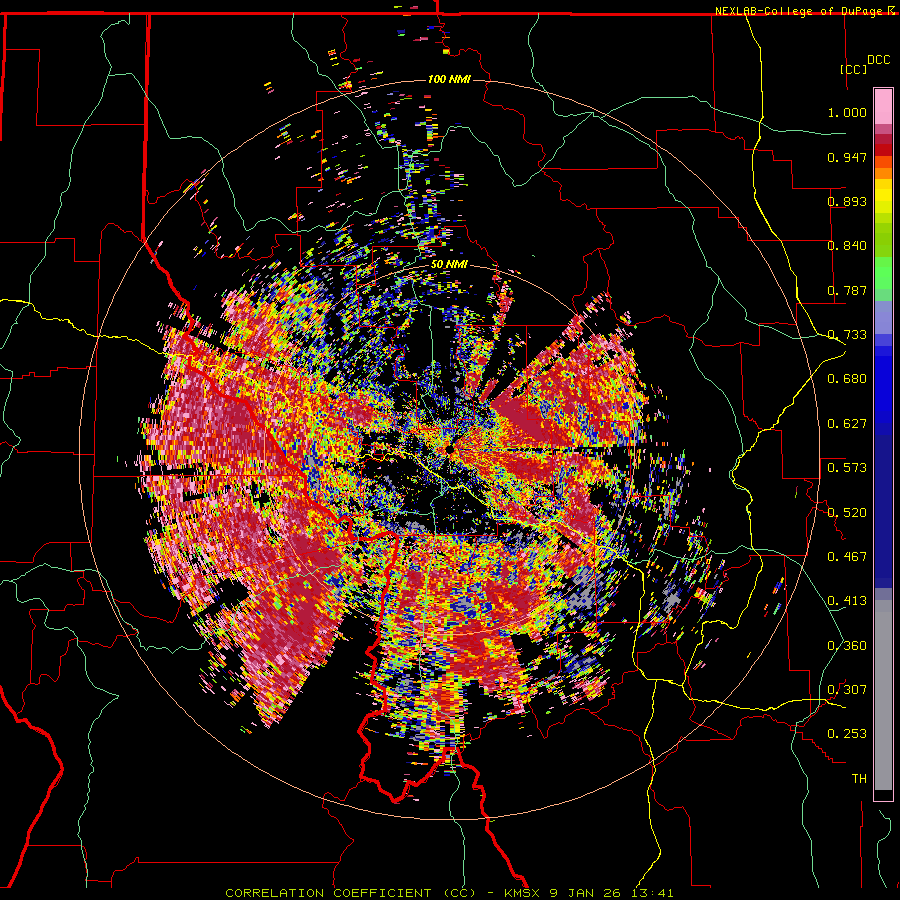Select the 0.413 scale value
This screenshot has height=900, width=900.
click(847, 601)
